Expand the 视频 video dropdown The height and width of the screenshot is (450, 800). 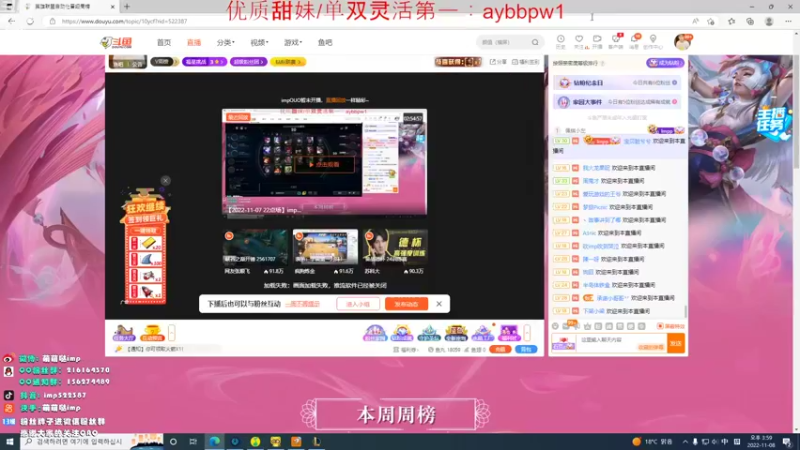(x=259, y=42)
